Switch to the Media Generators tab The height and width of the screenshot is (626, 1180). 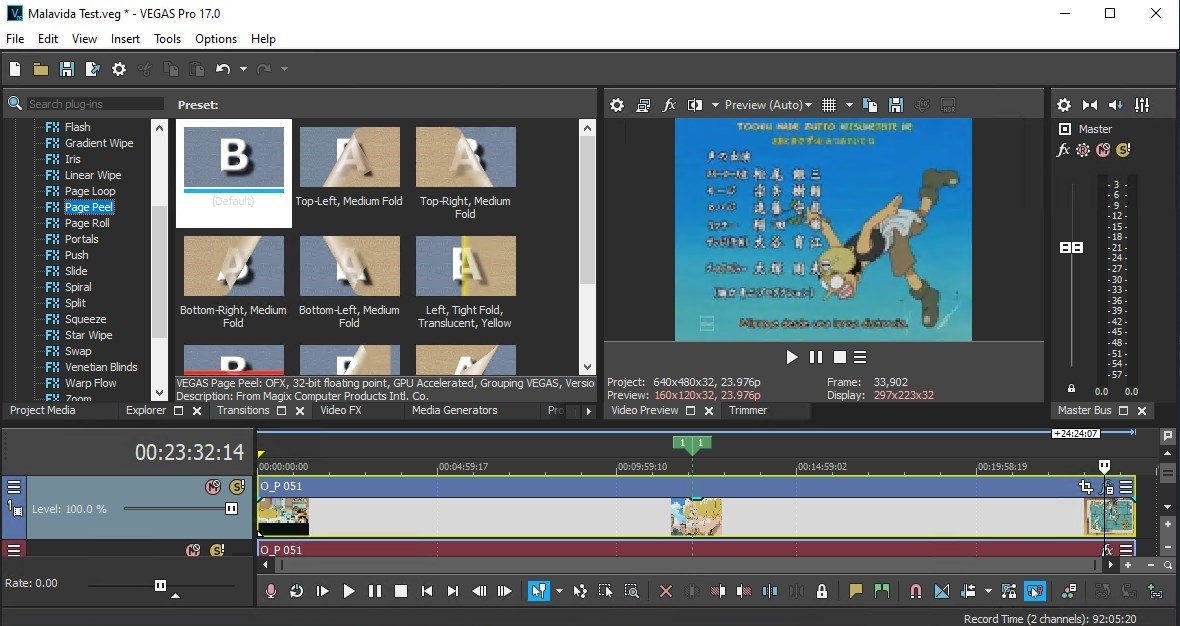point(454,410)
